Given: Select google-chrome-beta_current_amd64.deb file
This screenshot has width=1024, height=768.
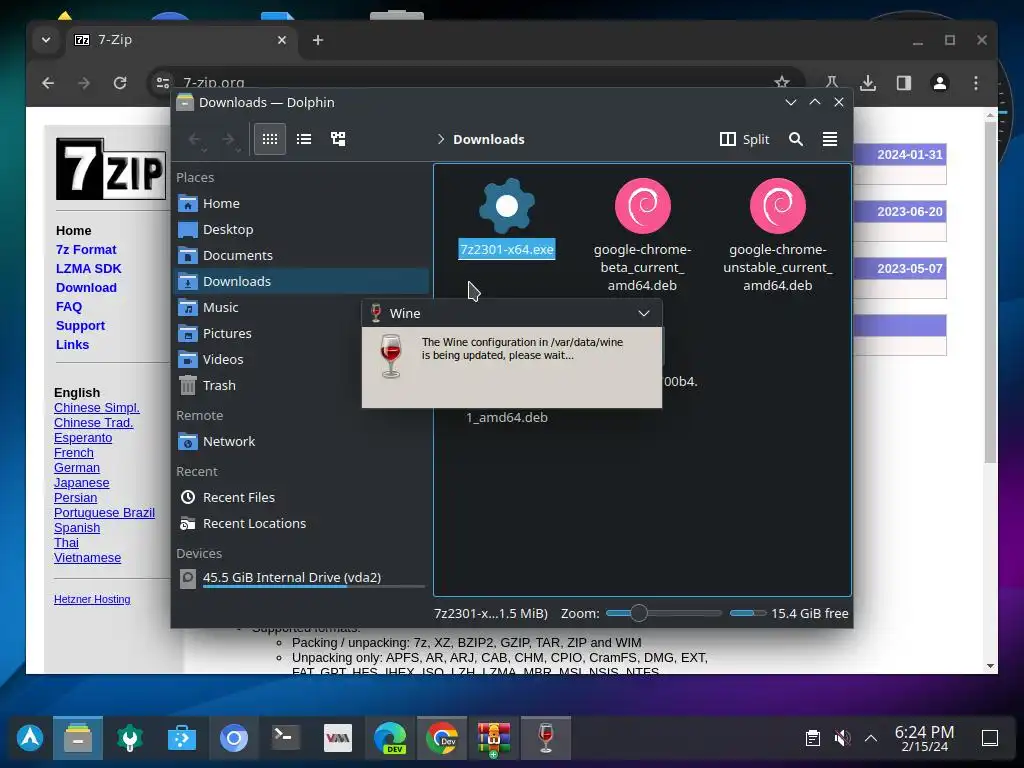Looking at the screenshot, I should tap(643, 235).
